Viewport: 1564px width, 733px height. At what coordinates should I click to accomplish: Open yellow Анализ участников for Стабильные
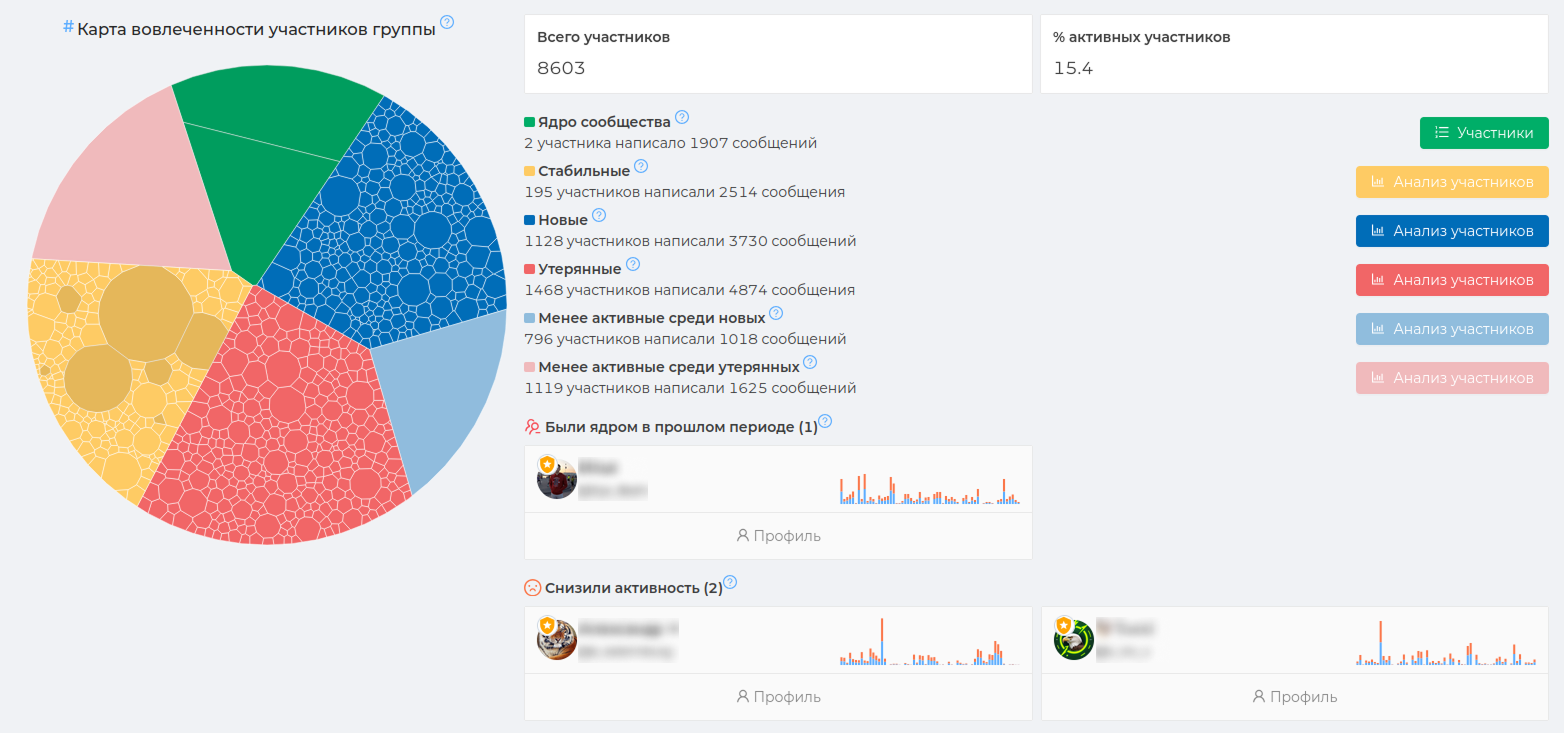click(x=1452, y=182)
